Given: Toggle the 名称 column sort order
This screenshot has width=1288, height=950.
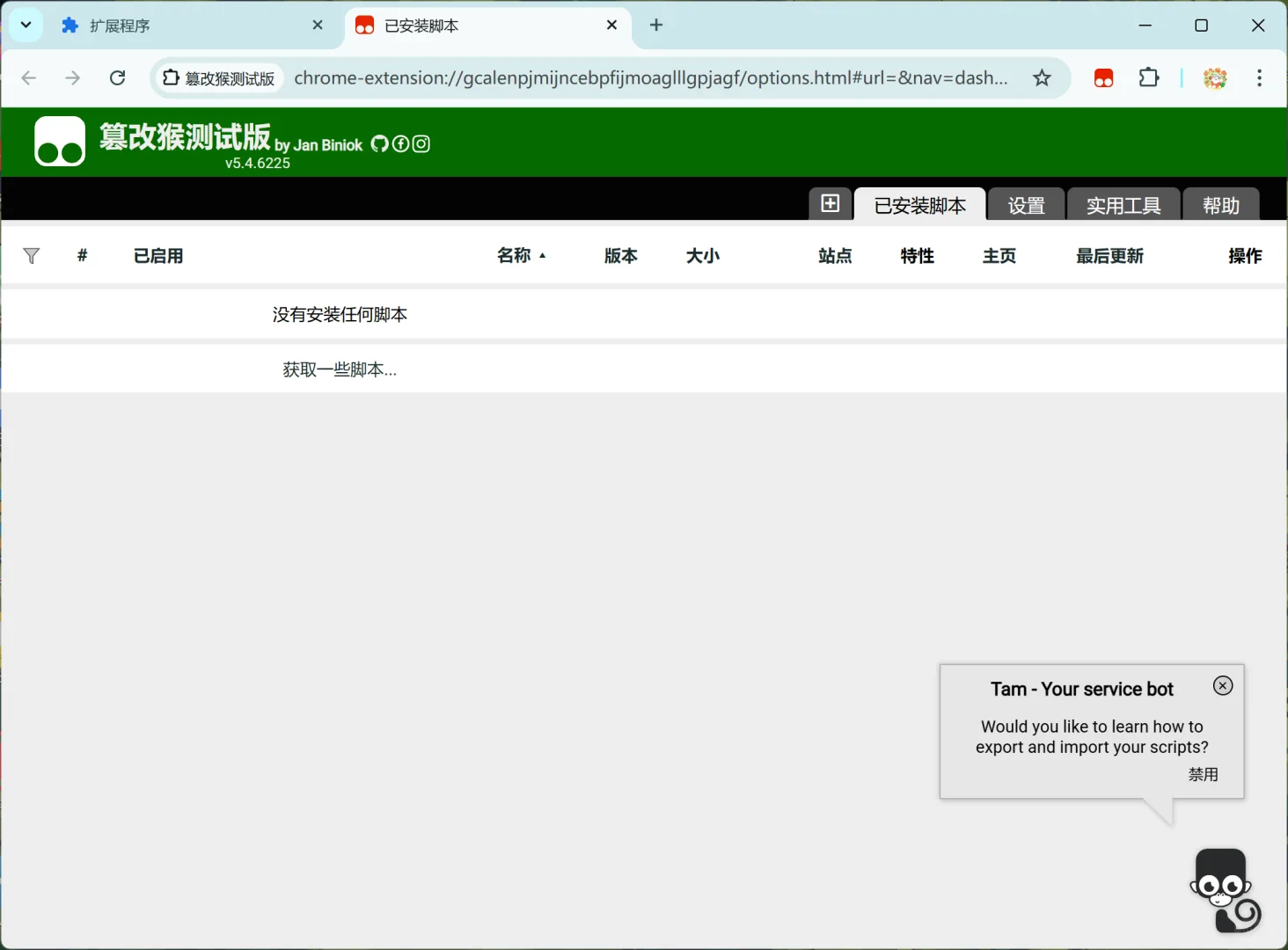Looking at the screenshot, I should [521, 256].
